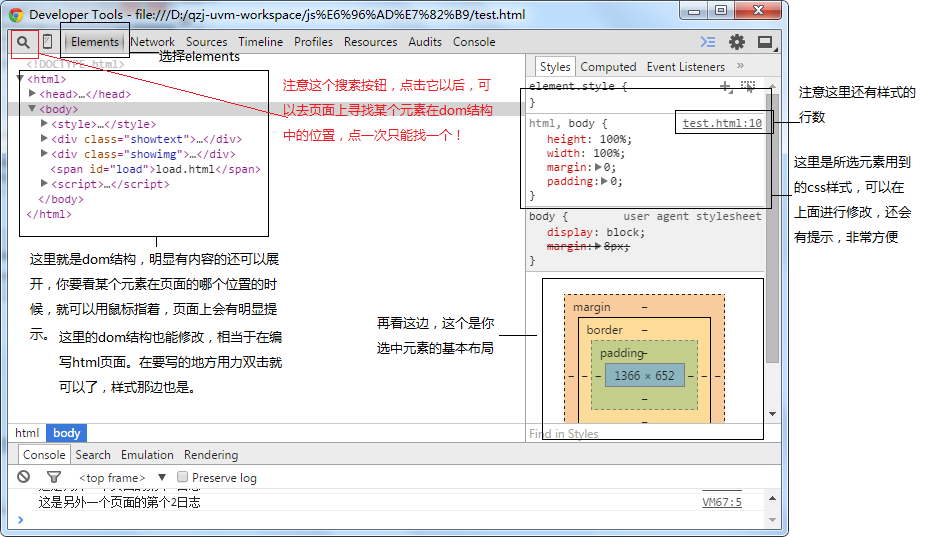The height and width of the screenshot is (537, 937).
Task: Click the Chrome logo in title bar
Action: coord(16,14)
